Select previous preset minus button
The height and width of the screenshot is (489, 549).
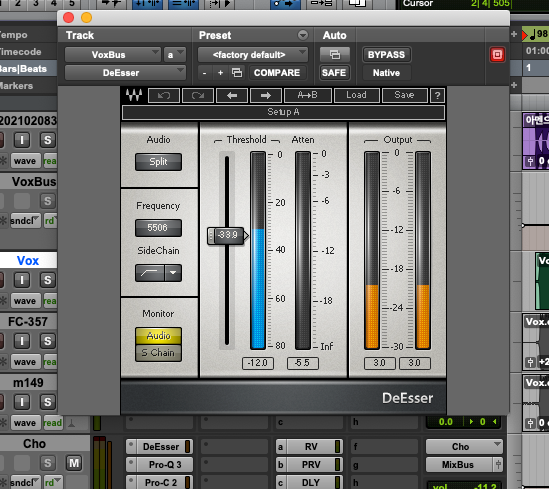pos(204,73)
